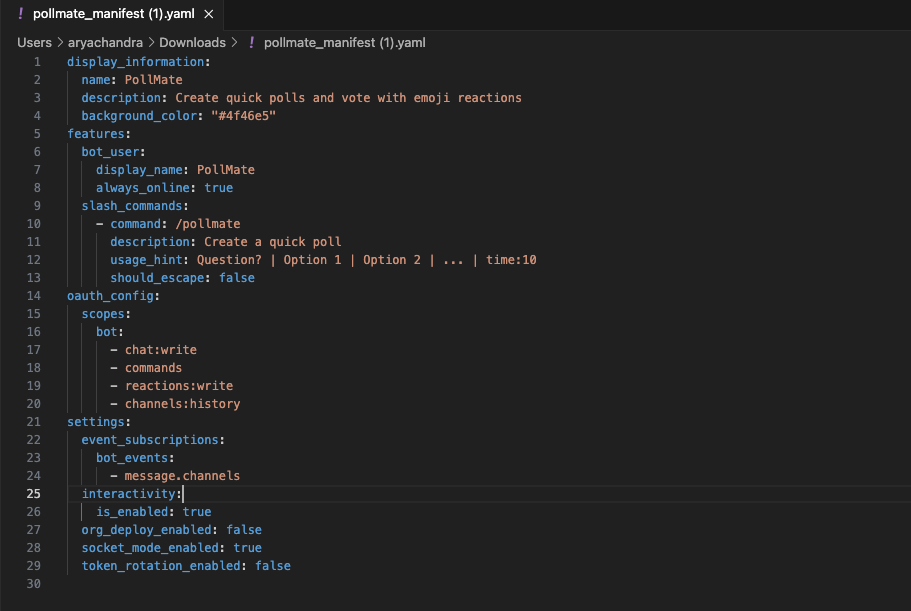This screenshot has width=911, height=611.
Task: Click the slash_commands key
Action: [132, 206]
